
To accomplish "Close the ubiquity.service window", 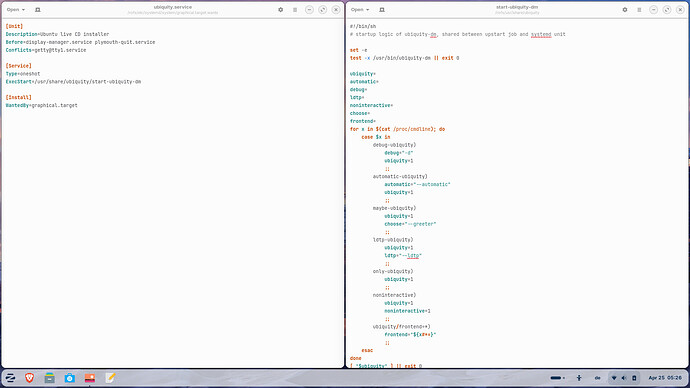I will pos(336,10).
